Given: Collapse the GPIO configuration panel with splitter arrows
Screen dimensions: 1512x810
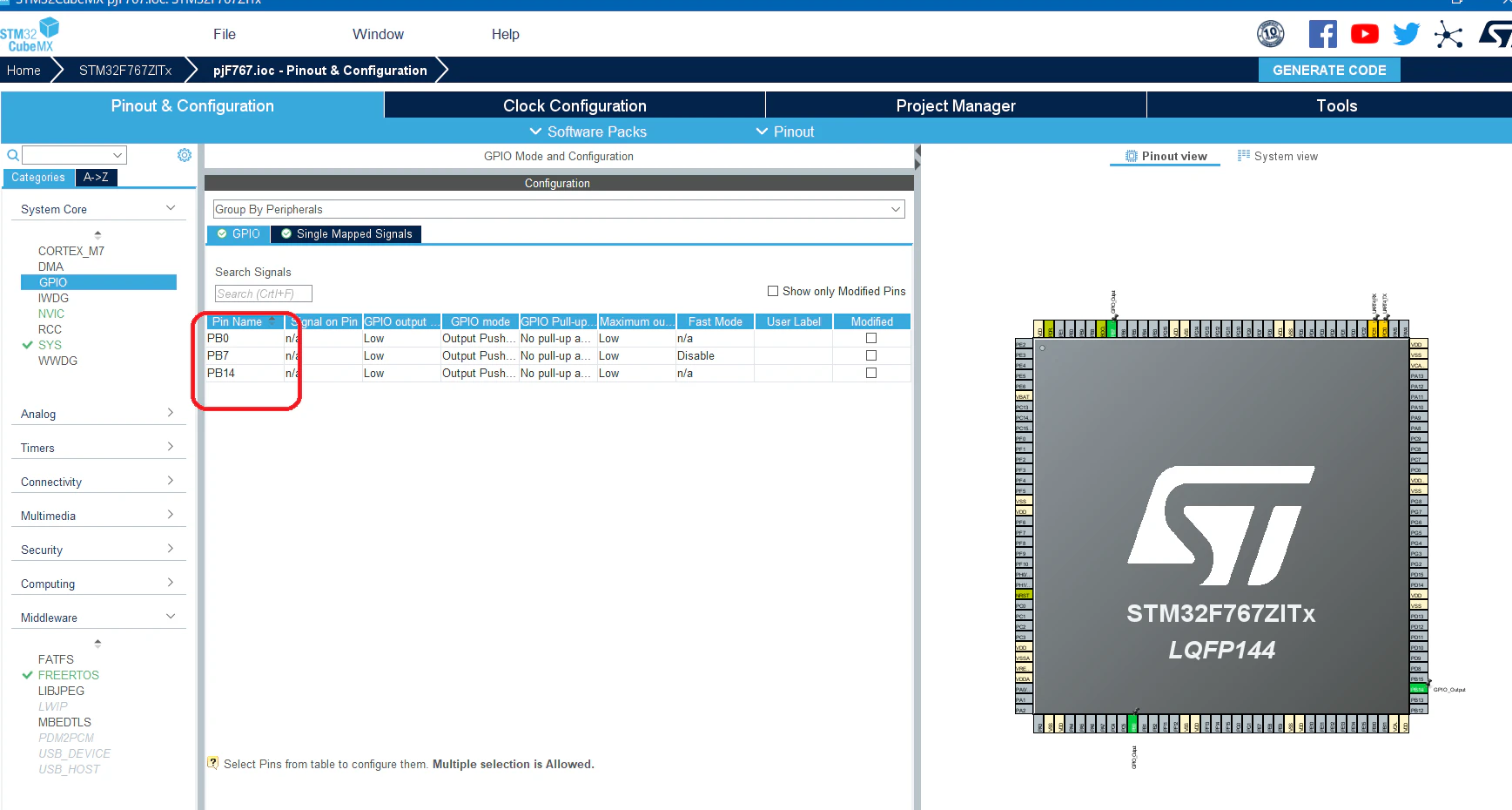Looking at the screenshot, I should (917, 158).
